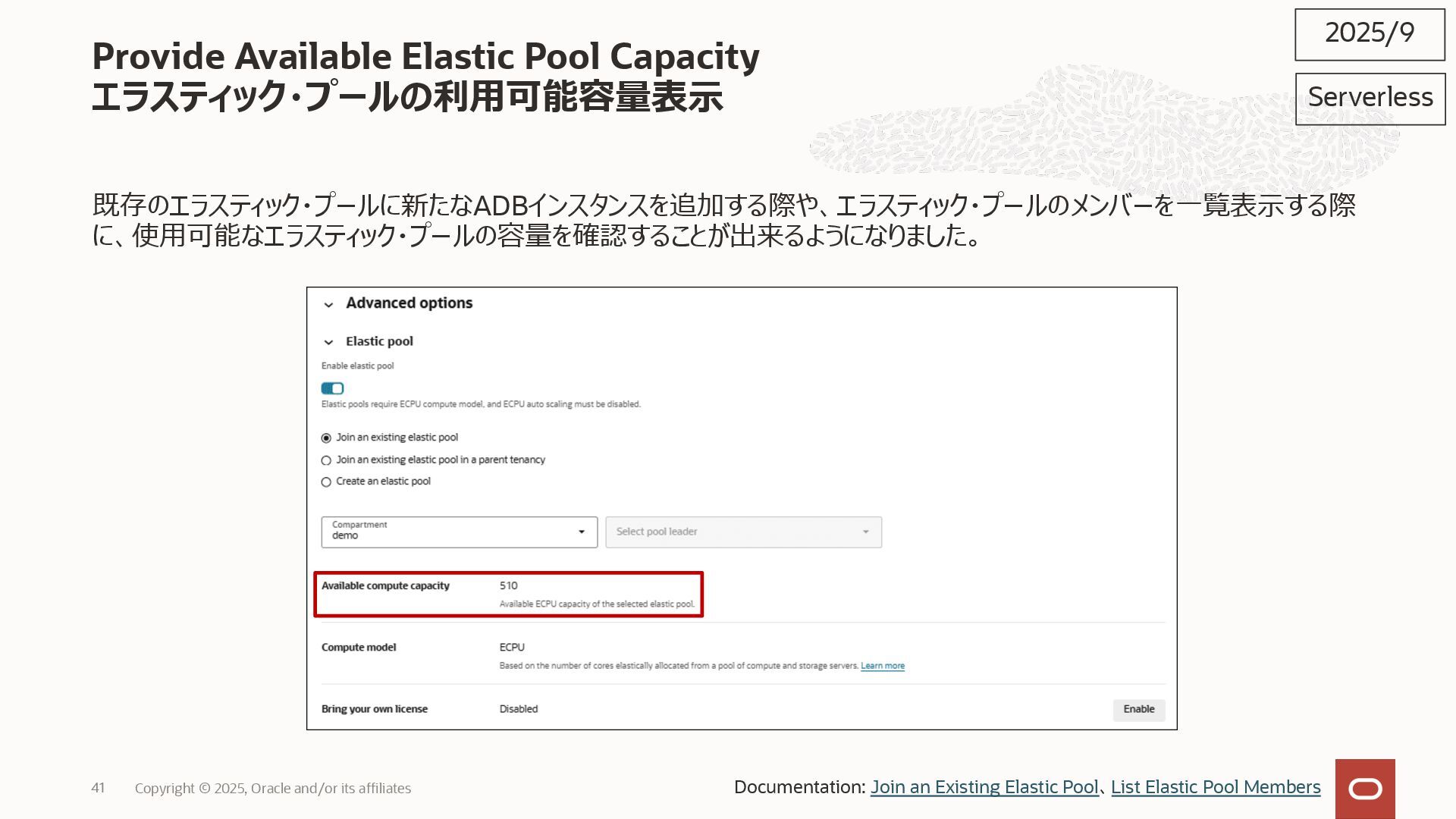
Task: Click the ECPU compute model value
Action: 512,647
